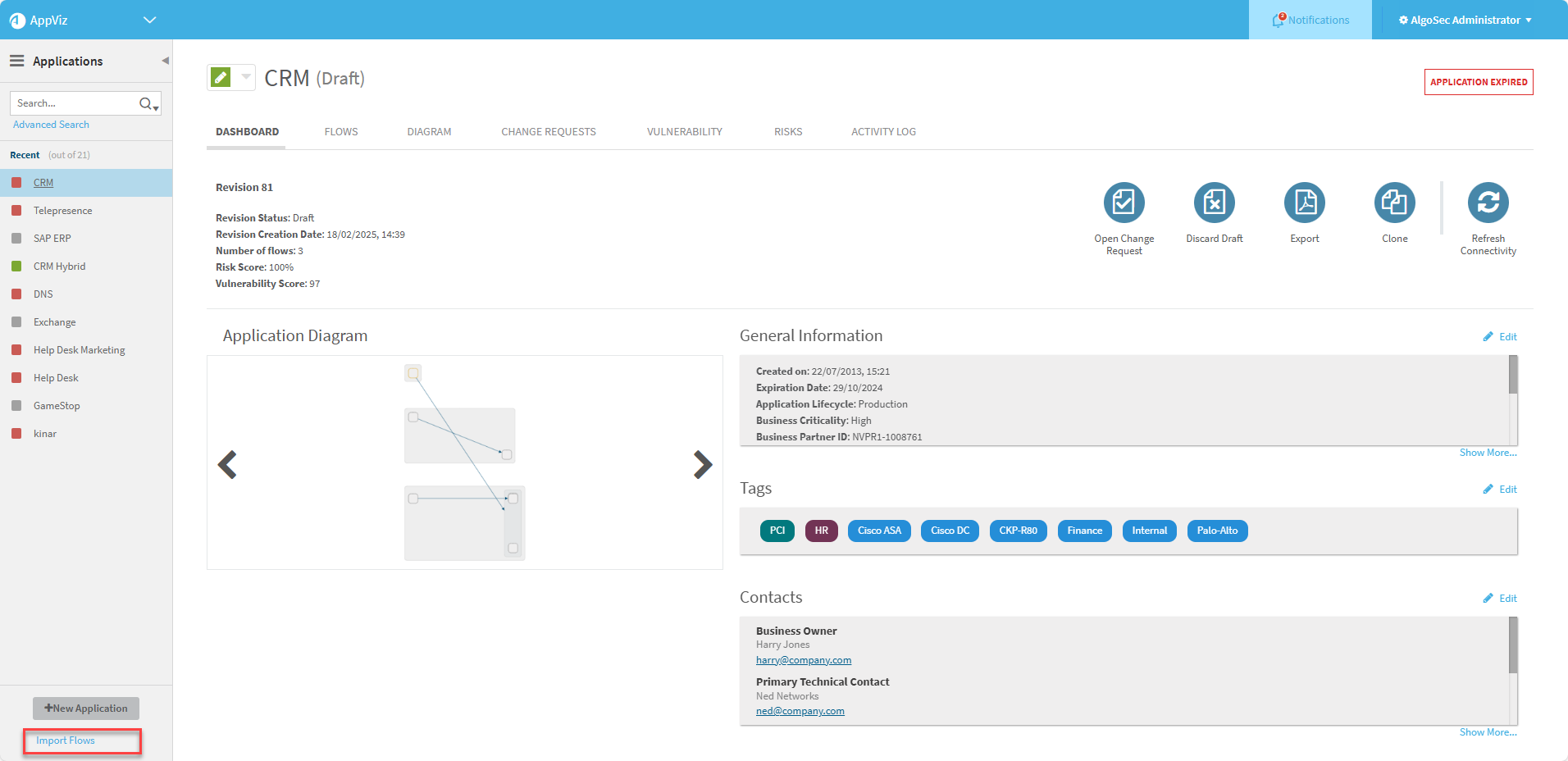Expand the AppViz product dropdown
Screen dimensions: 1568x761
tap(149, 20)
